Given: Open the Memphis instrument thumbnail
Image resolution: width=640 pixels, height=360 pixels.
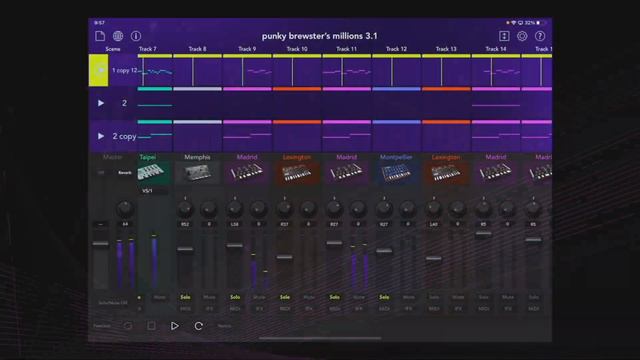Looking at the screenshot, I should click(197, 173).
